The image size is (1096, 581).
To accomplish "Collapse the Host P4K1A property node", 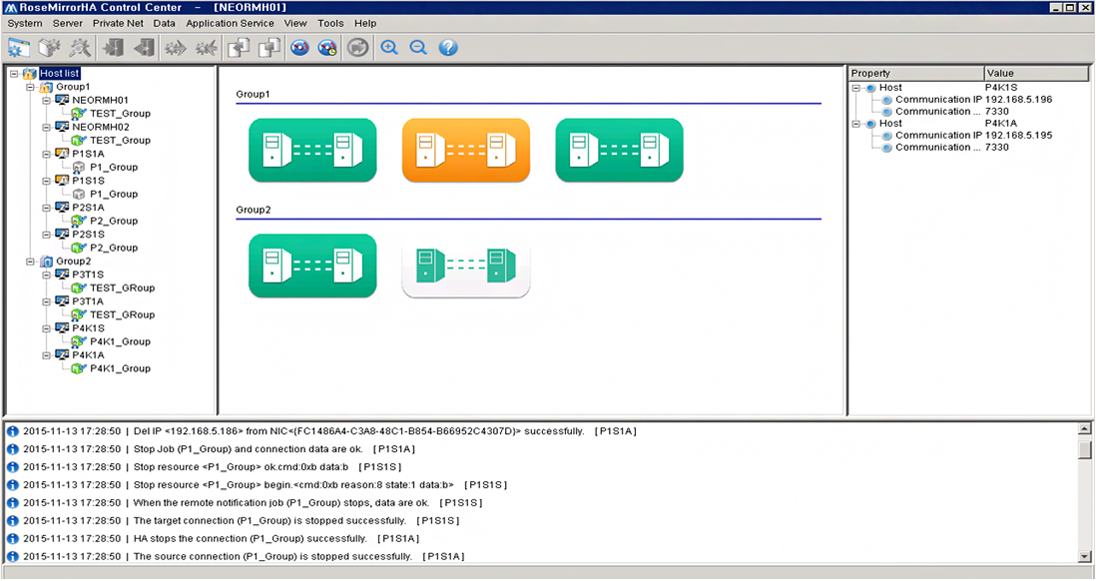I will point(856,124).
